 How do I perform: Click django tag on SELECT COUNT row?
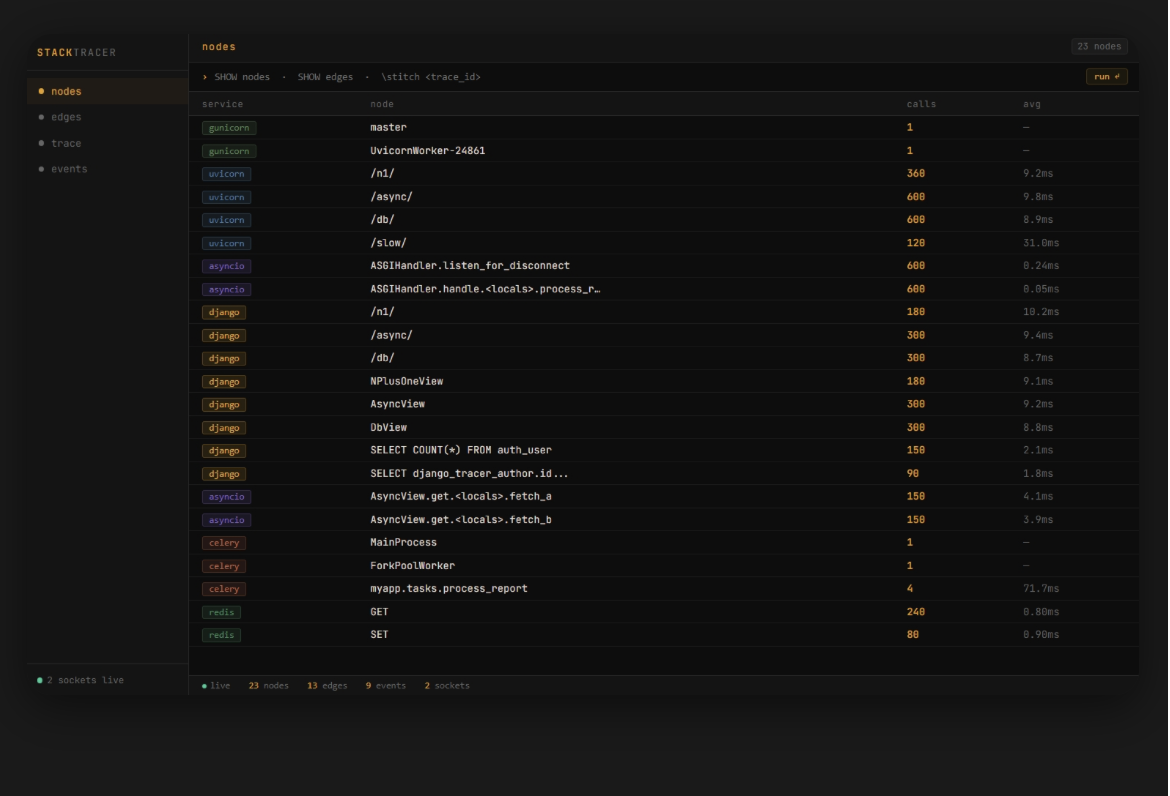[224, 451]
